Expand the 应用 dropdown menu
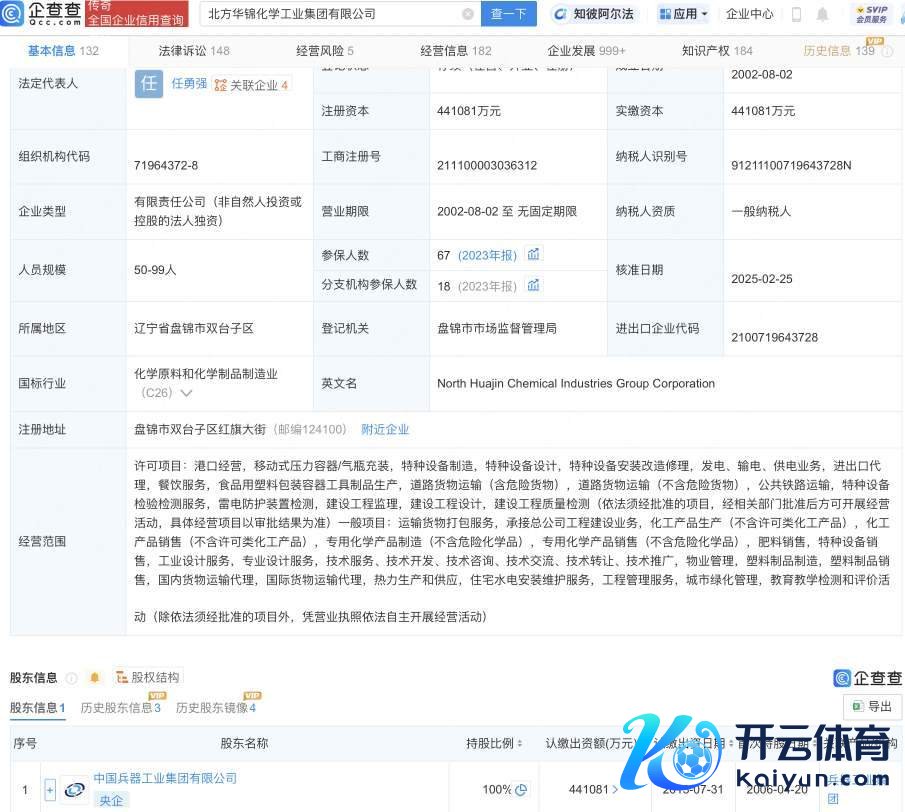This screenshot has height=812, width=905. 684,14
